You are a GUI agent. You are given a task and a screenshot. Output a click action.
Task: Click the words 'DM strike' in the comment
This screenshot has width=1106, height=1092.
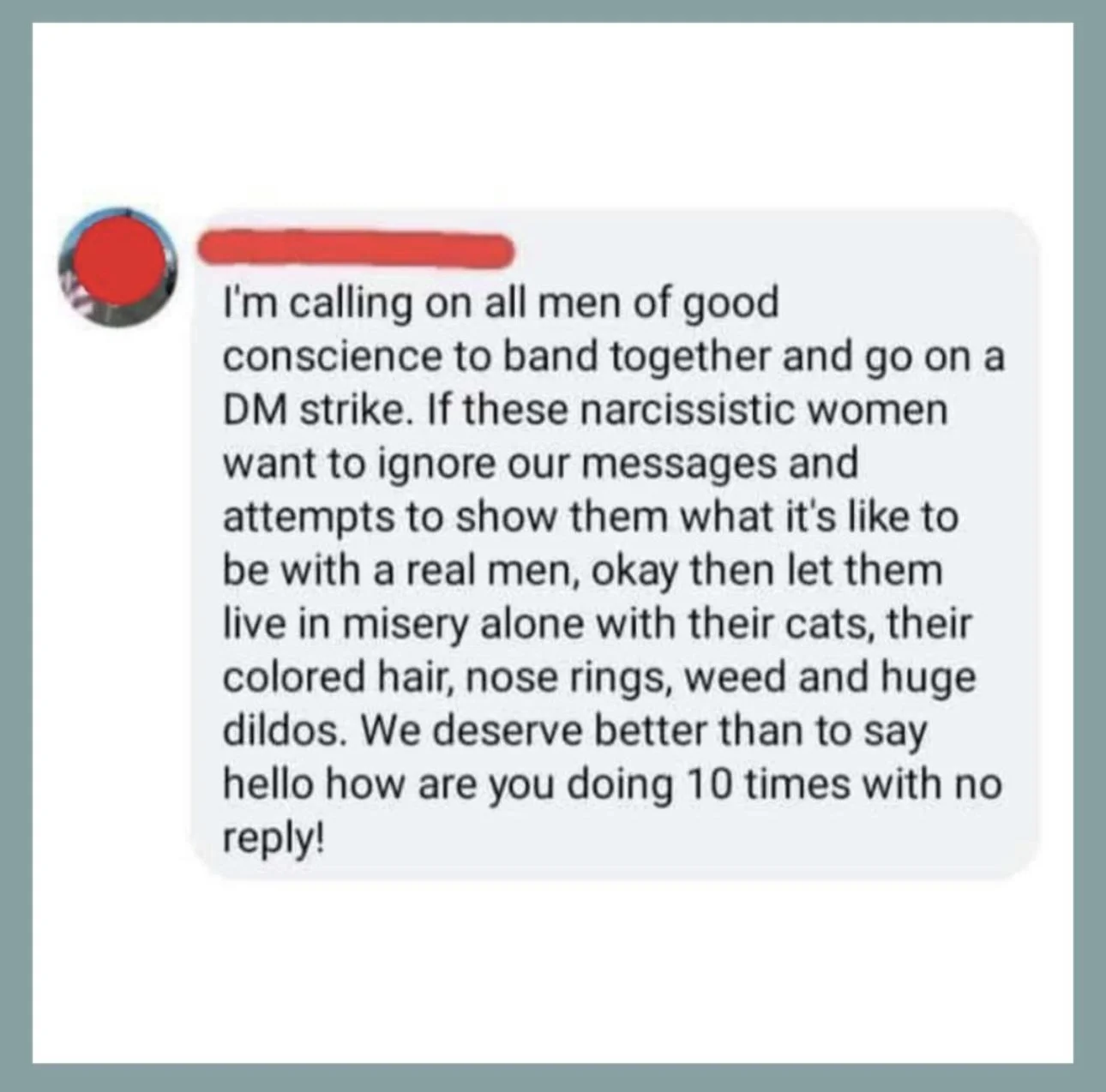315,410
